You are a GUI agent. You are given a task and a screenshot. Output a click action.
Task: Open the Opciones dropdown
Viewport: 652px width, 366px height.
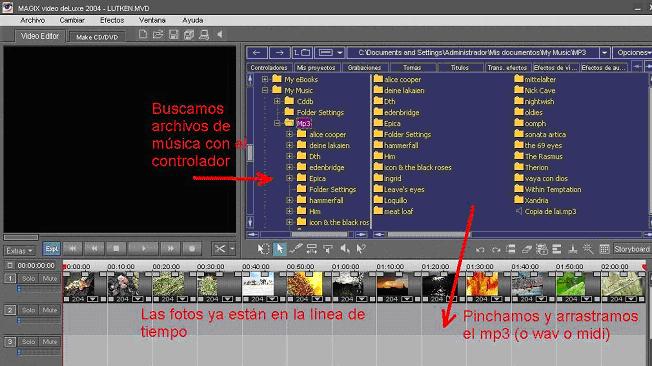(632, 52)
